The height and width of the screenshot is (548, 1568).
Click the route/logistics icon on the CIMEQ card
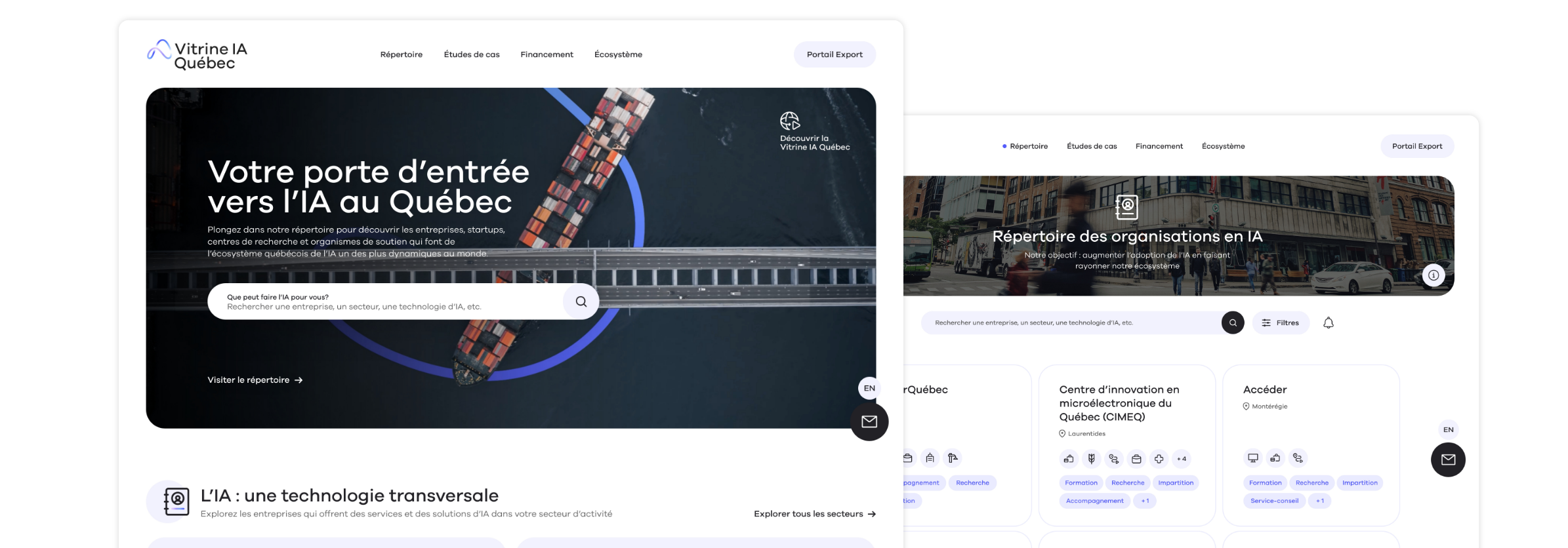[x=1114, y=459]
